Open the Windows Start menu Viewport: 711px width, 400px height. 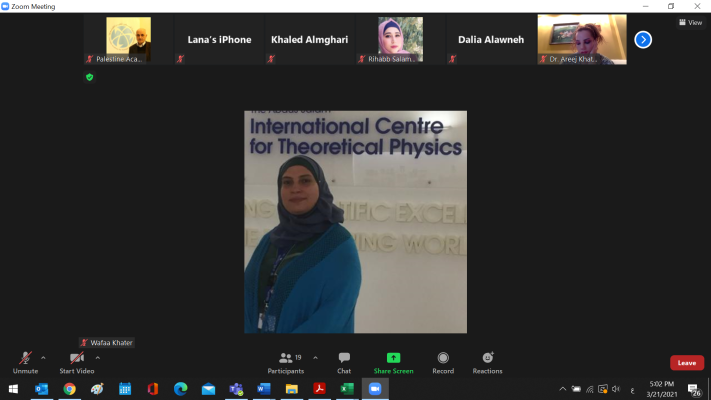(x=13, y=388)
